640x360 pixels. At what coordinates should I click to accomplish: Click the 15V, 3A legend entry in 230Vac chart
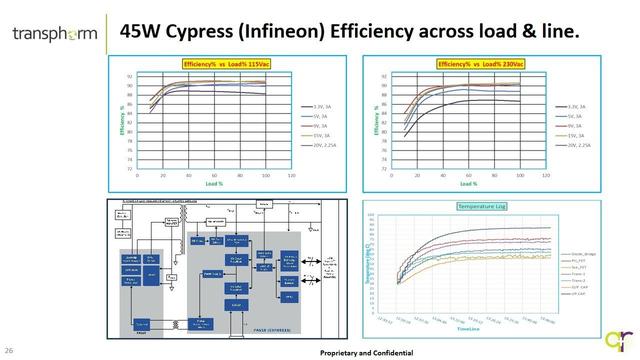coord(570,136)
